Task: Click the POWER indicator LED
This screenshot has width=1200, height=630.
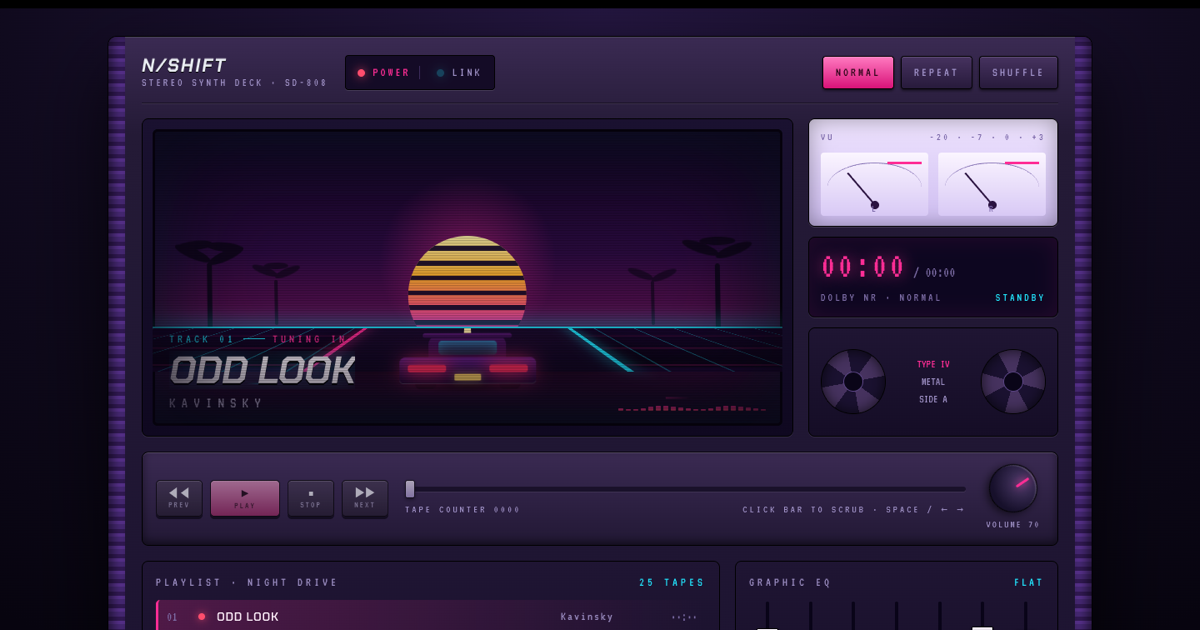Action: point(361,73)
